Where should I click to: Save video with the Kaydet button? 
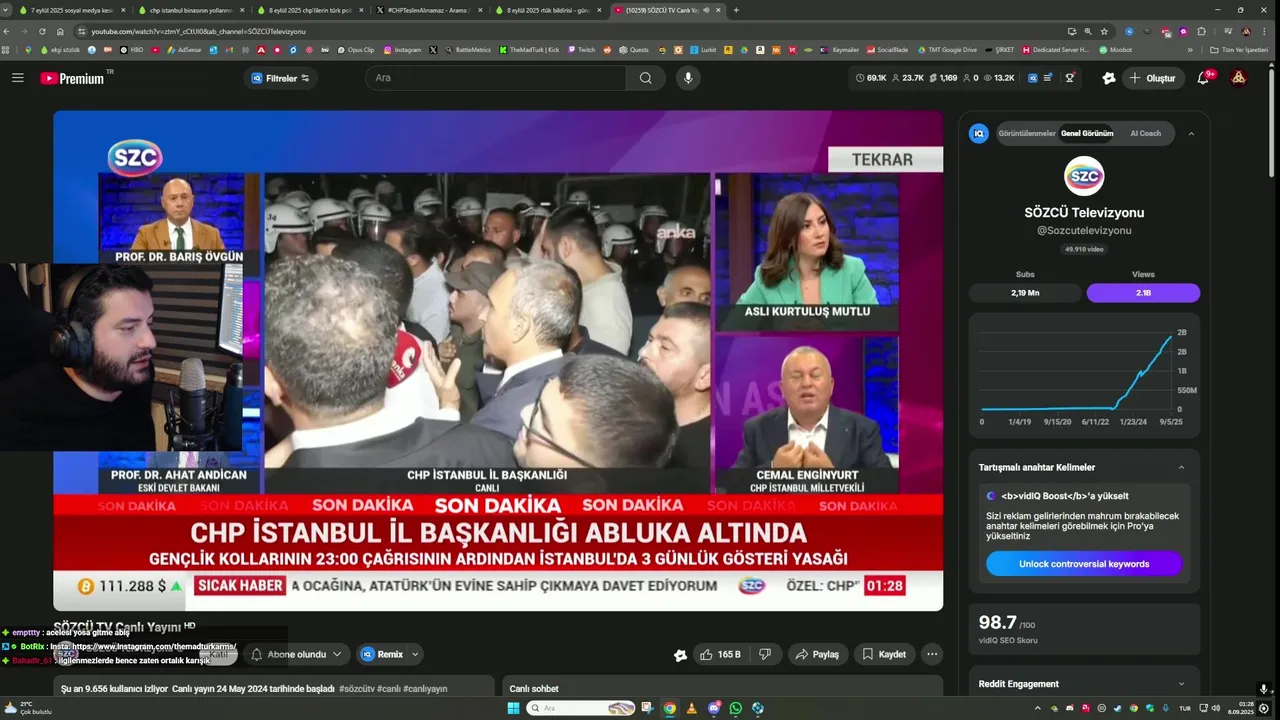click(x=884, y=655)
